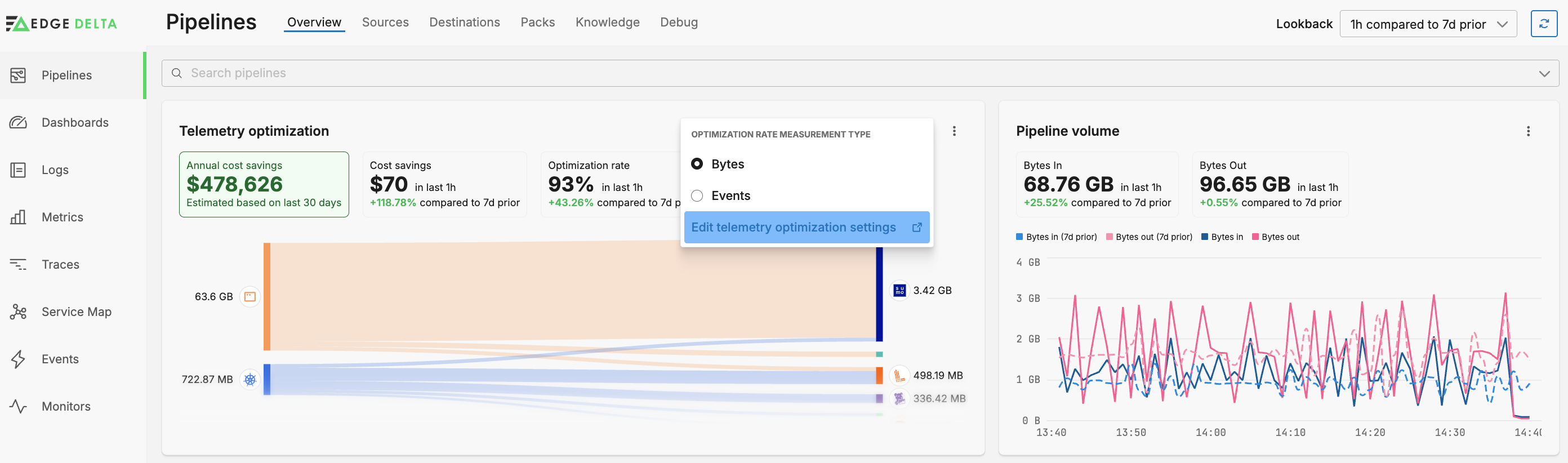Click the 336.42 MB destination icon

pos(899,399)
